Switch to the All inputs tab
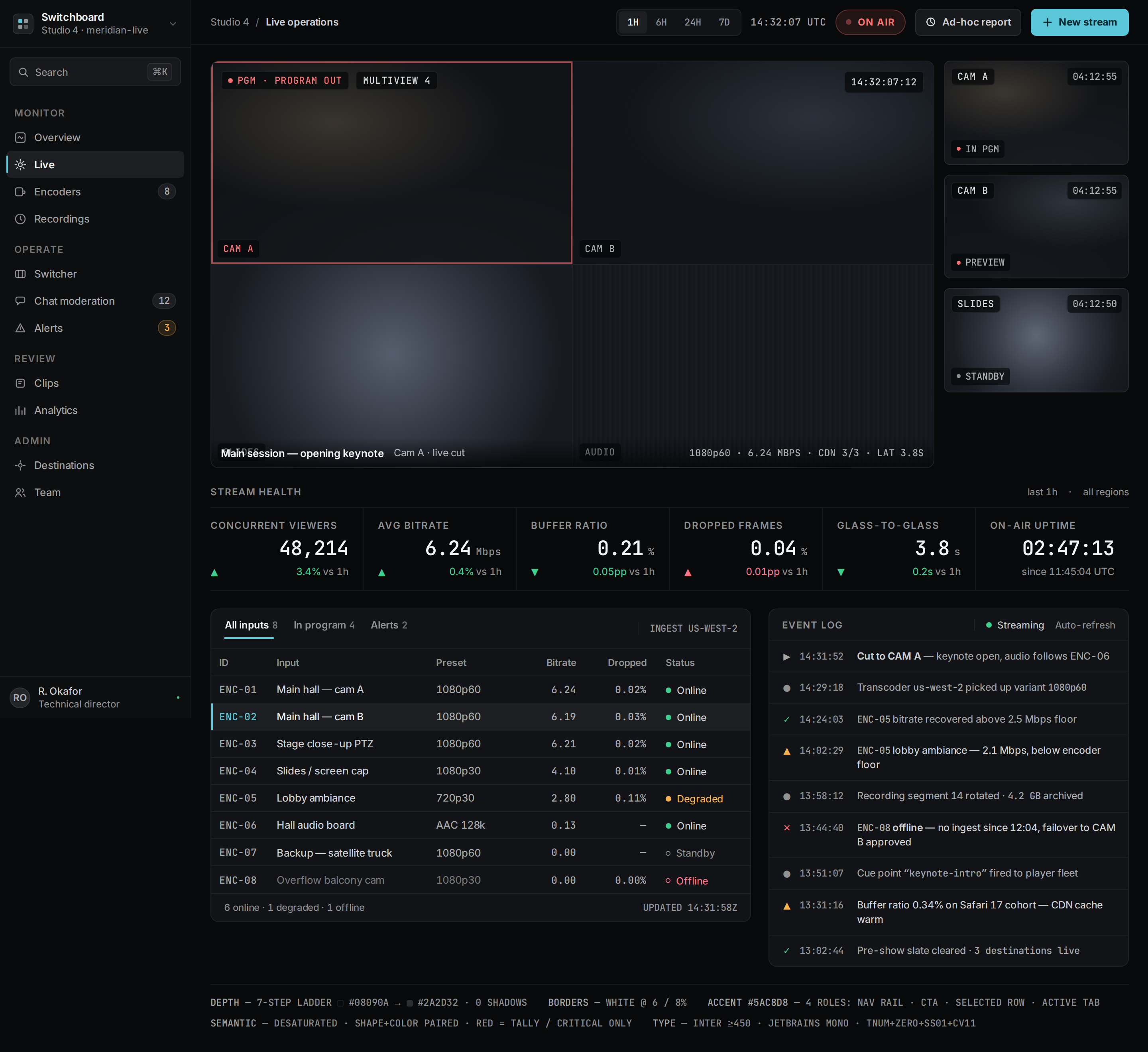Screen dimensions: 1148x1052 click(x=251, y=625)
